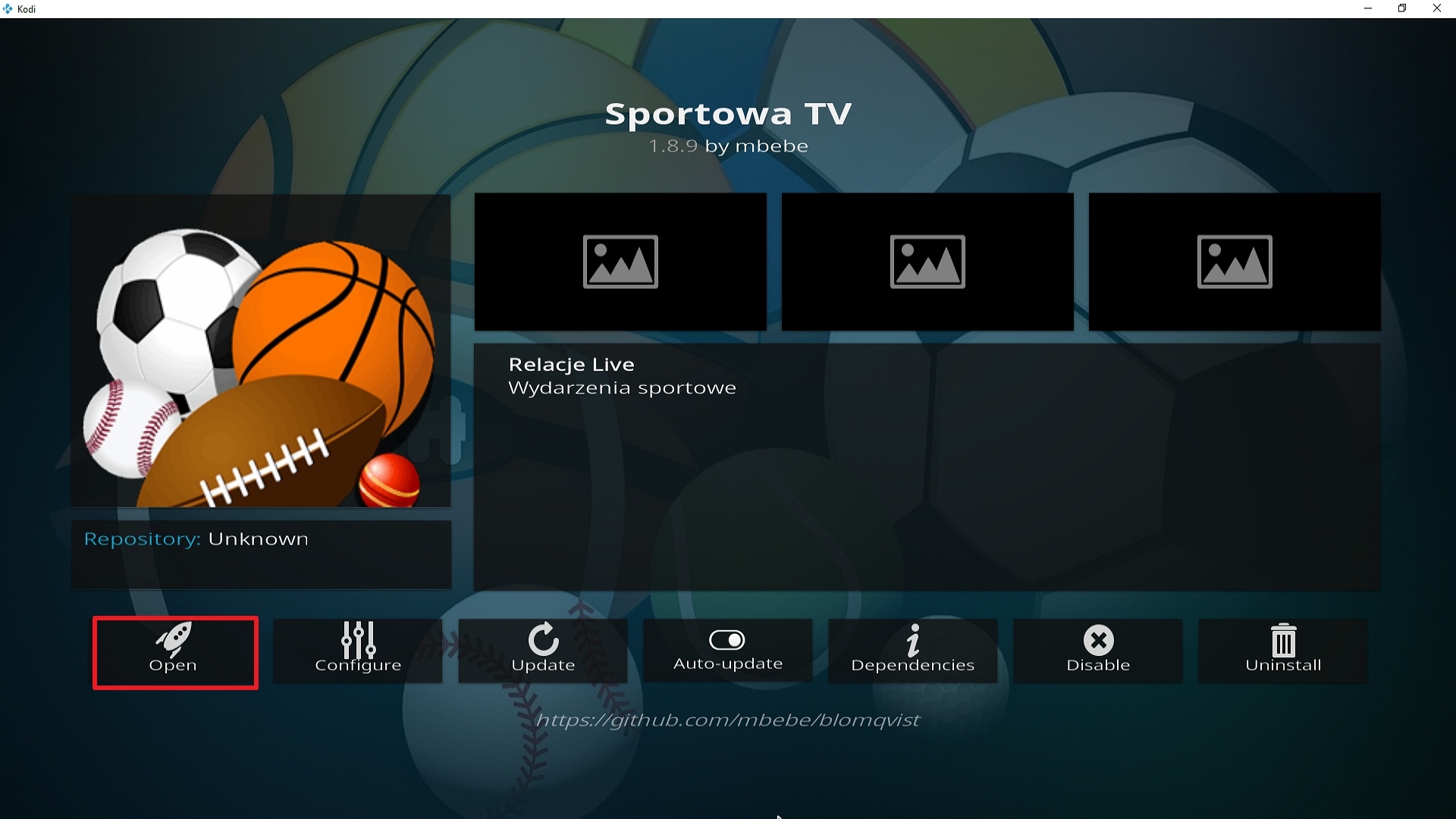Click the github.com/mbebe/blomqvist URL text

coord(728,720)
